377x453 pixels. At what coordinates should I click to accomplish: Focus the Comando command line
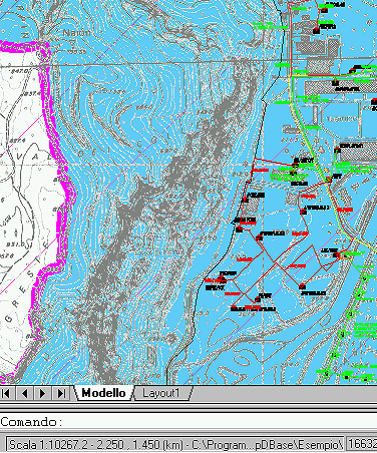(x=188, y=422)
